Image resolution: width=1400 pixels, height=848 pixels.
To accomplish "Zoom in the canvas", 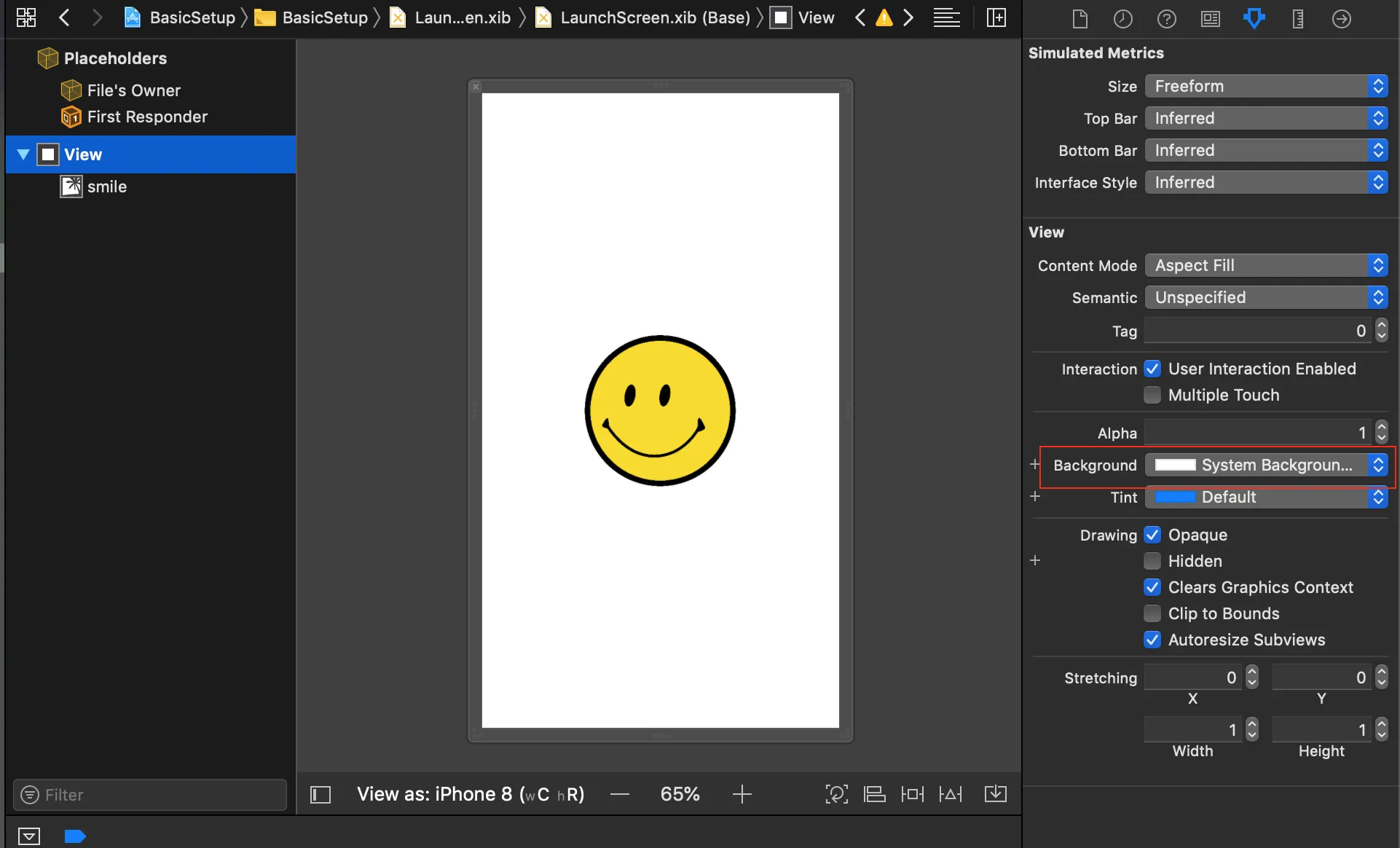I will tap(742, 794).
